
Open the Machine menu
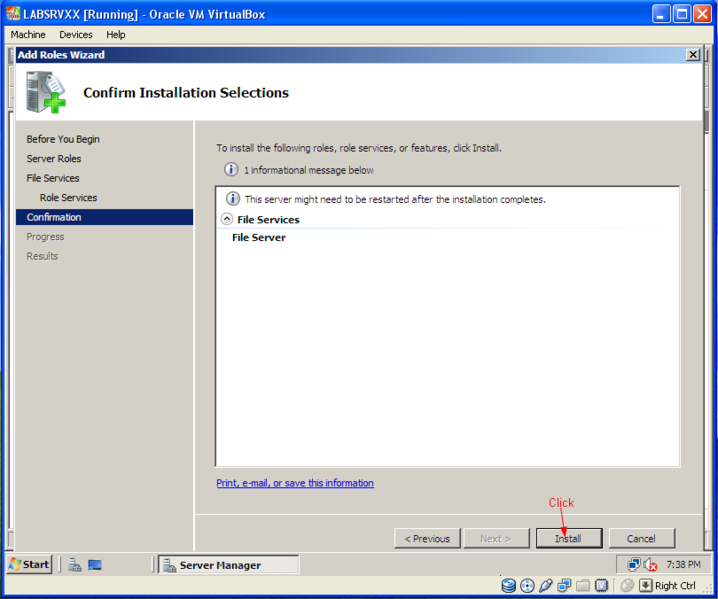[x=28, y=34]
